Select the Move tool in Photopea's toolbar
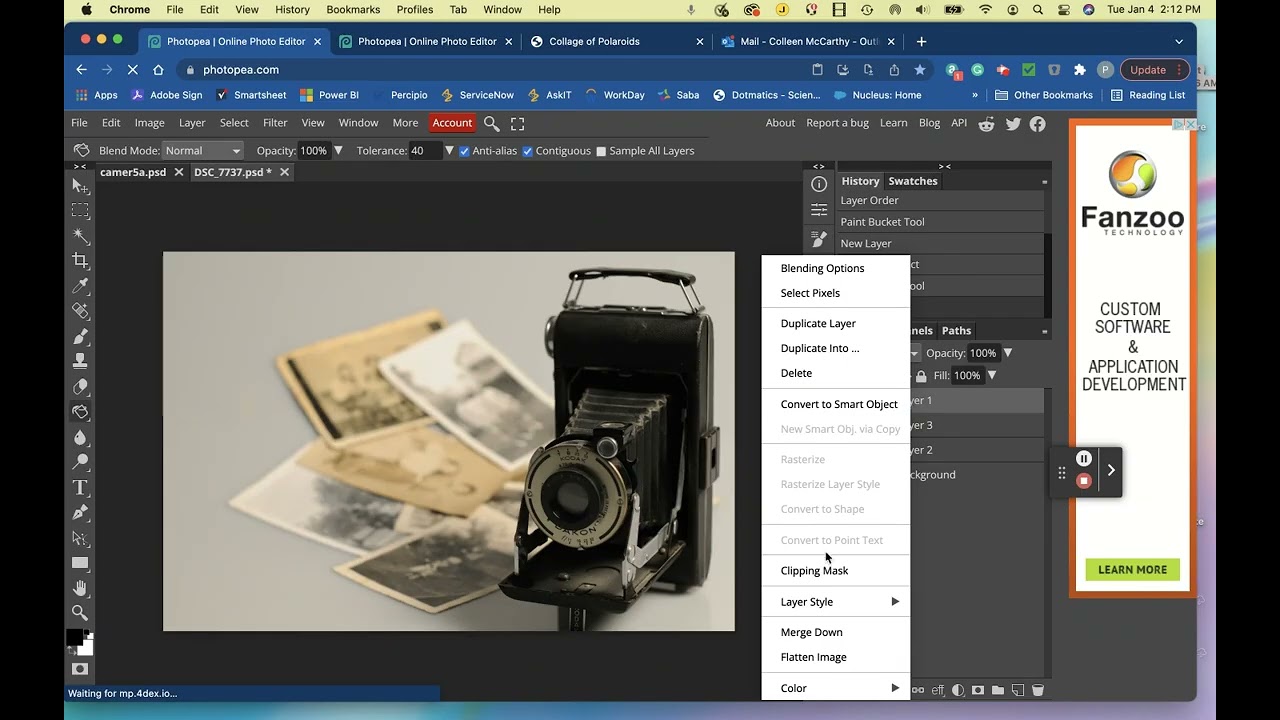 tap(80, 186)
